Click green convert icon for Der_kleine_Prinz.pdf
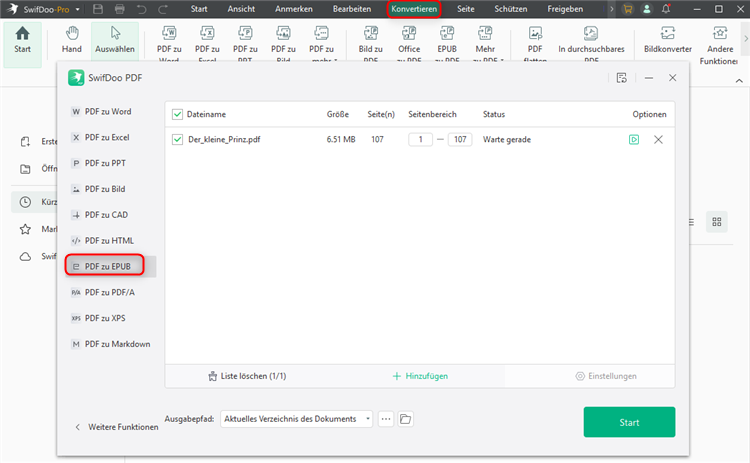Image resolution: width=750 pixels, height=463 pixels. (634, 140)
